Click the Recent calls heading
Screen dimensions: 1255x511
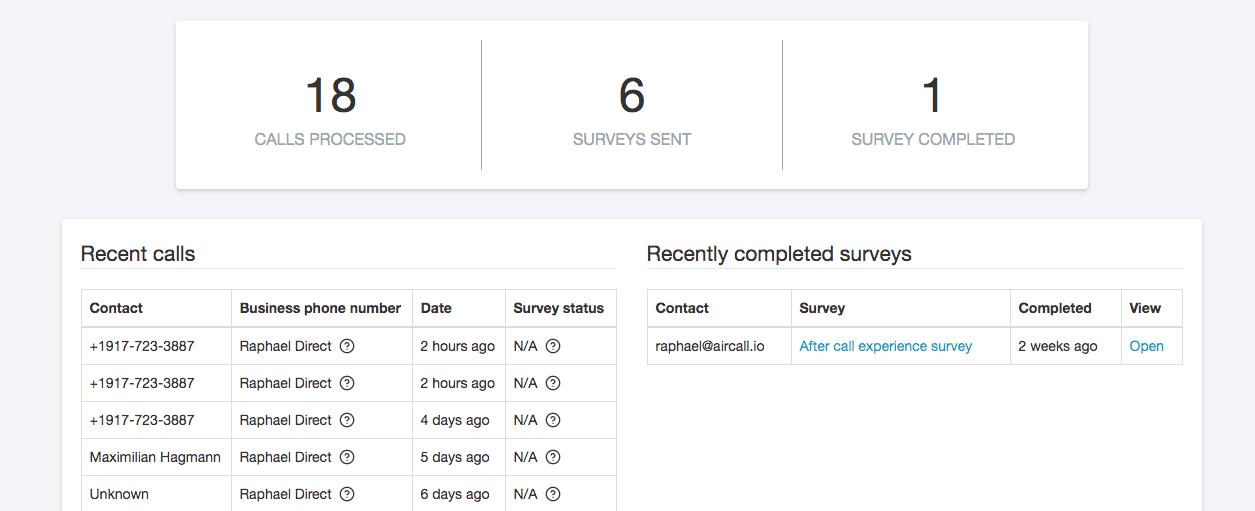click(138, 254)
